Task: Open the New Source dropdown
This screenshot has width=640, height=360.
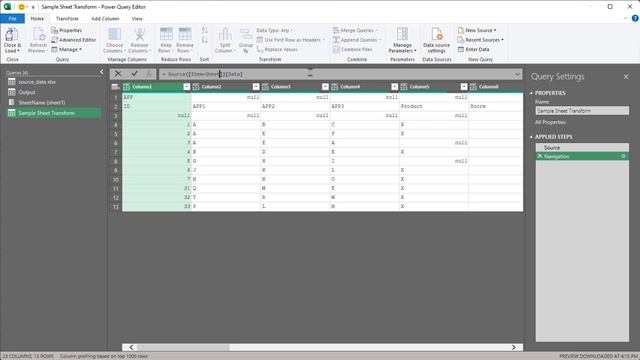Action: (x=477, y=31)
